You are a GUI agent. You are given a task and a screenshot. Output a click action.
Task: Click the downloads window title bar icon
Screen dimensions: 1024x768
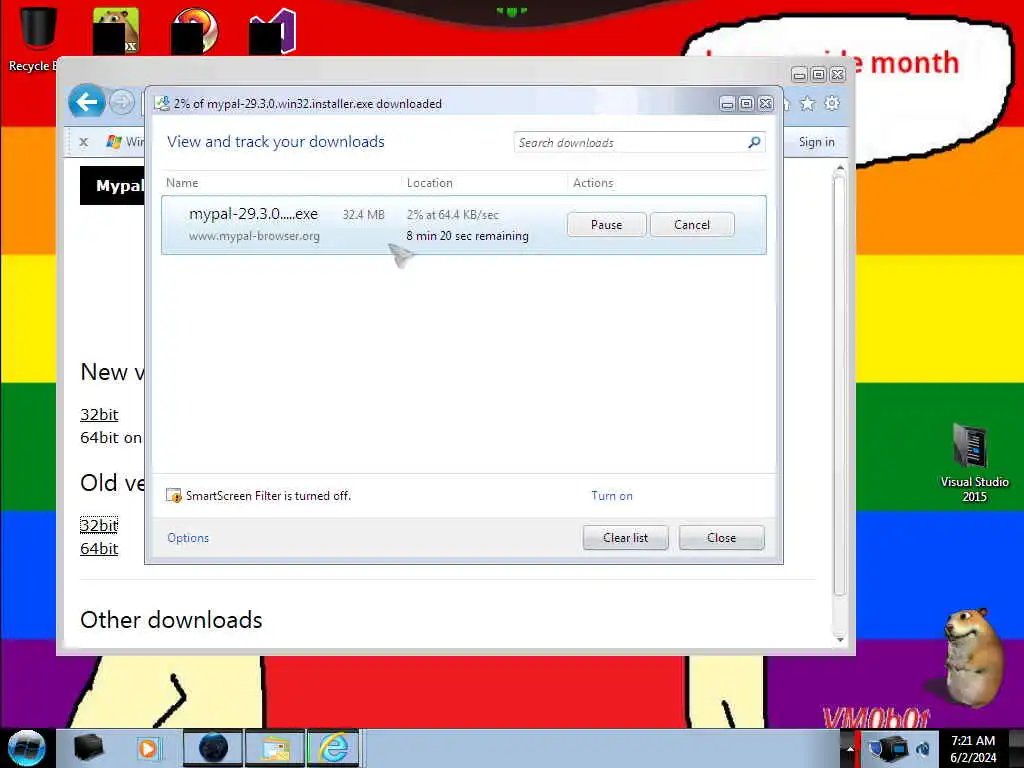[x=162, y=103]
